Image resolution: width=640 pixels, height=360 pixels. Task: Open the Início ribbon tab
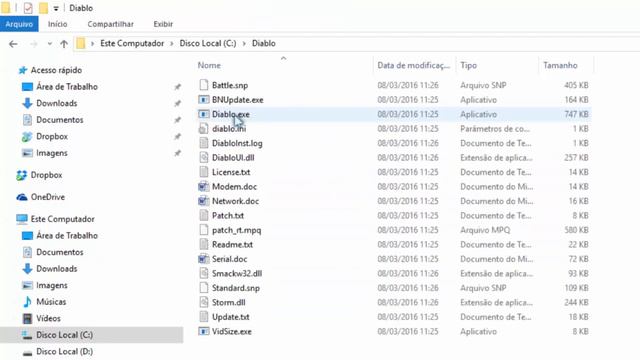tap(58, 24)
